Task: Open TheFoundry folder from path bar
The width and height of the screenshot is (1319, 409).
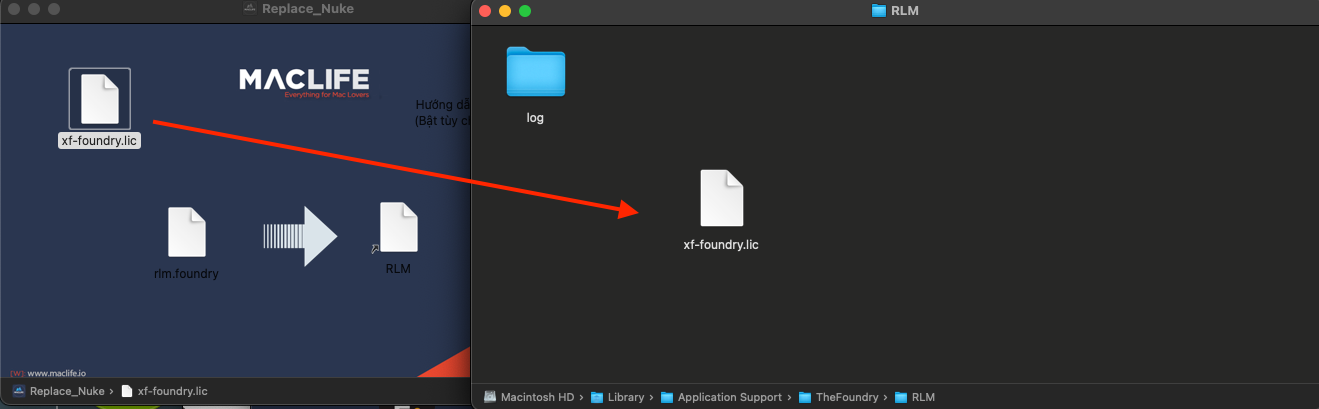Action: pyautogui.click(x=846, y=397)
